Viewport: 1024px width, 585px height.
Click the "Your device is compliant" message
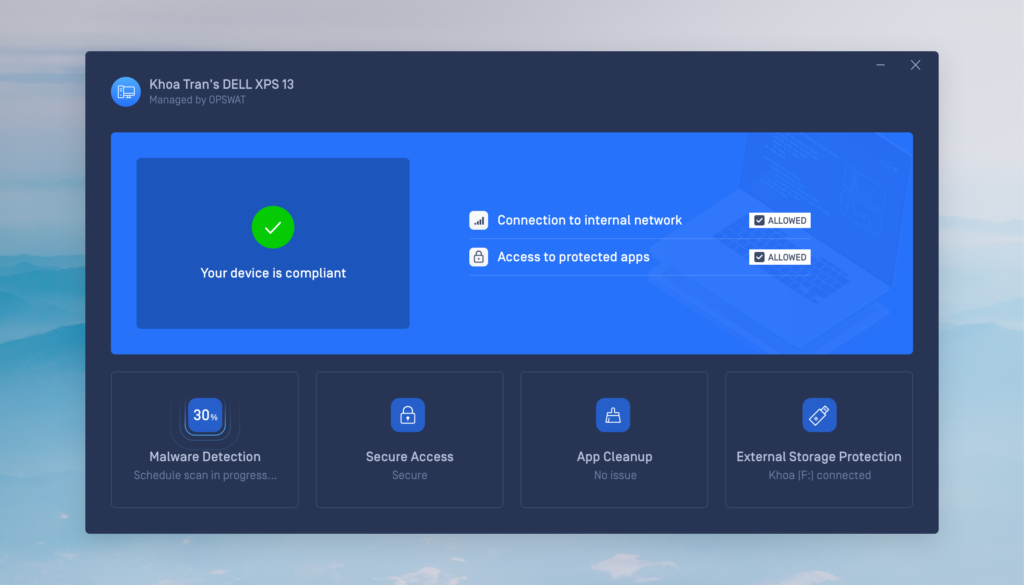pyautogui.click(x=273, y=273)
